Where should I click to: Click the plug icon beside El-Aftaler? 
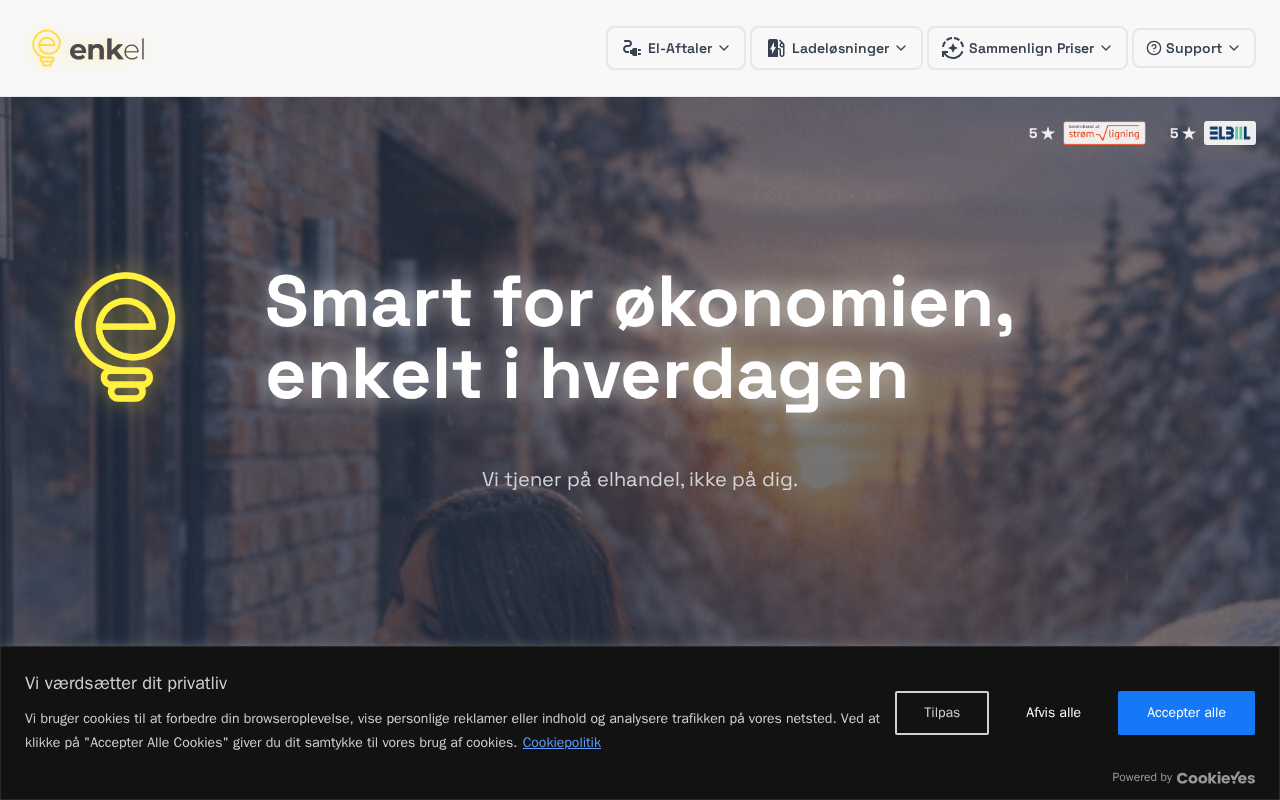click(631, 48)
